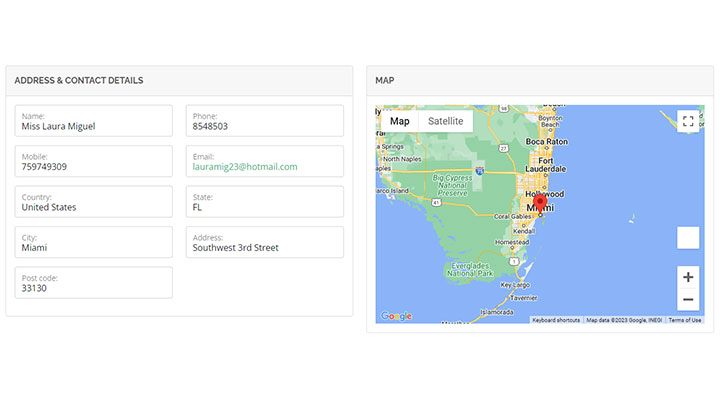
Task: Zoom out with the minus button
Action: [688, 299]
